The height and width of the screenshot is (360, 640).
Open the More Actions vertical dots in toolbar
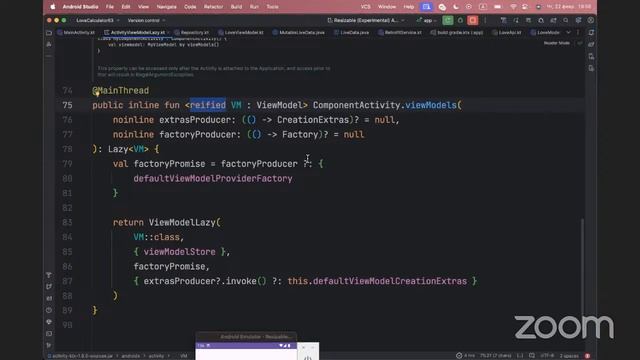click(485, 20)
